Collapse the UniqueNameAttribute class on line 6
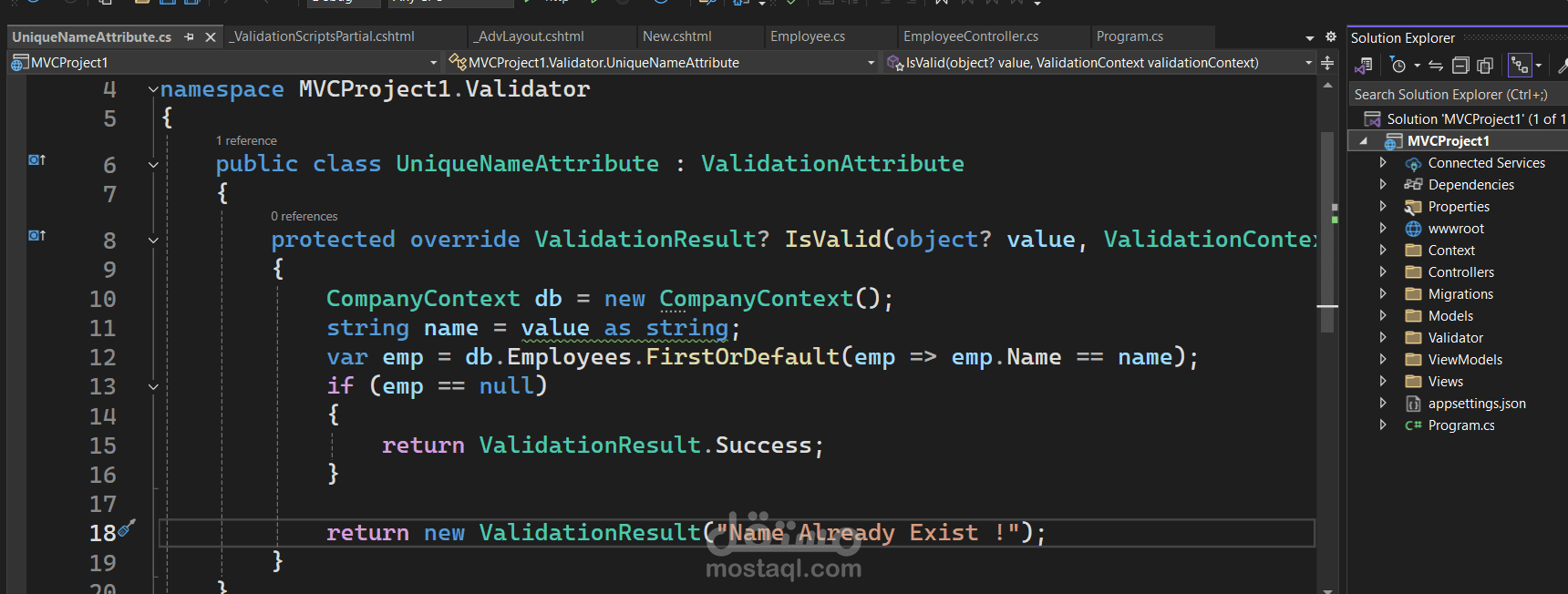 (153, 165)
